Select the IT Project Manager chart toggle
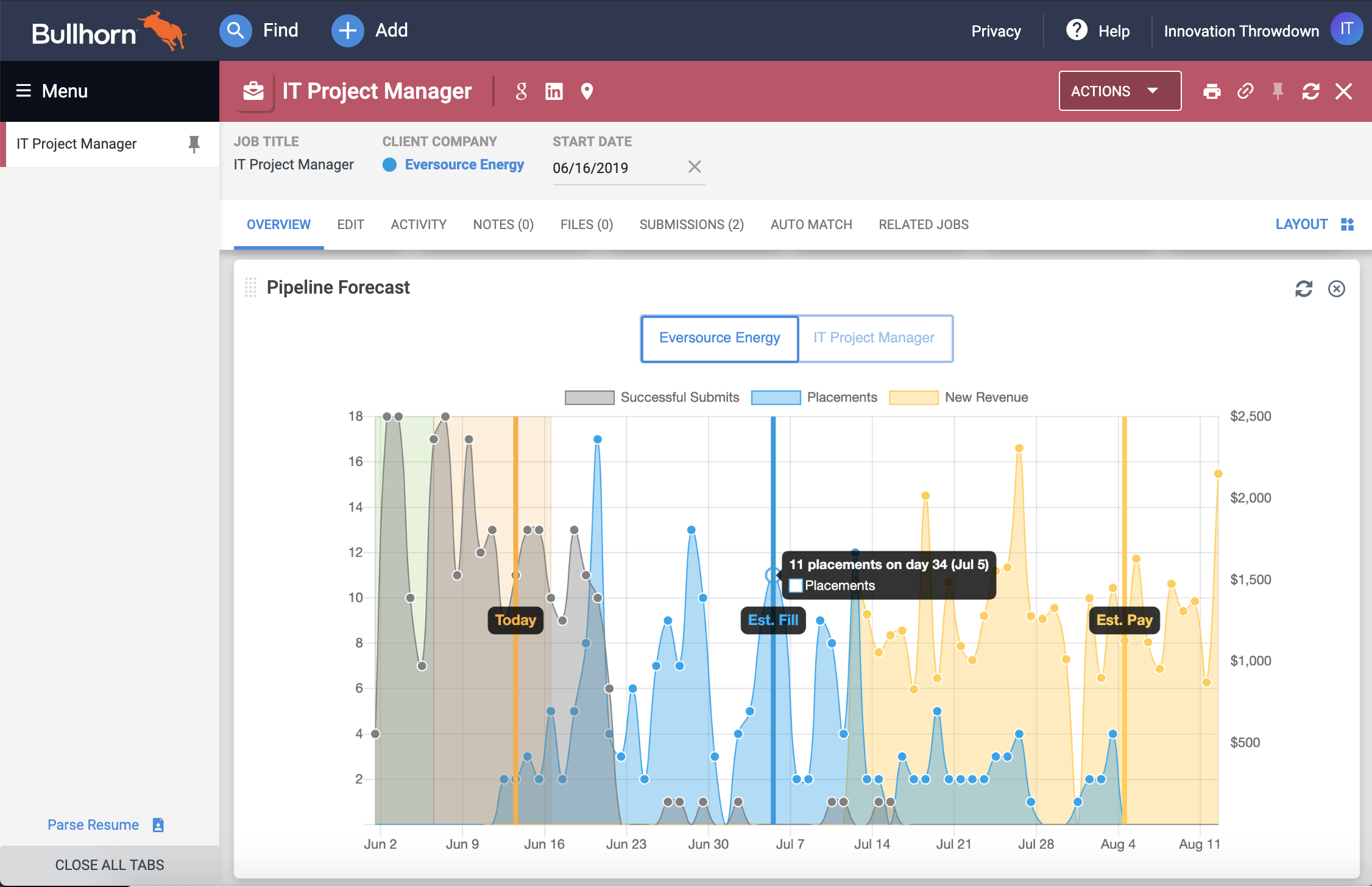Viewport: 1372px width, 887px height. [875, 338]
